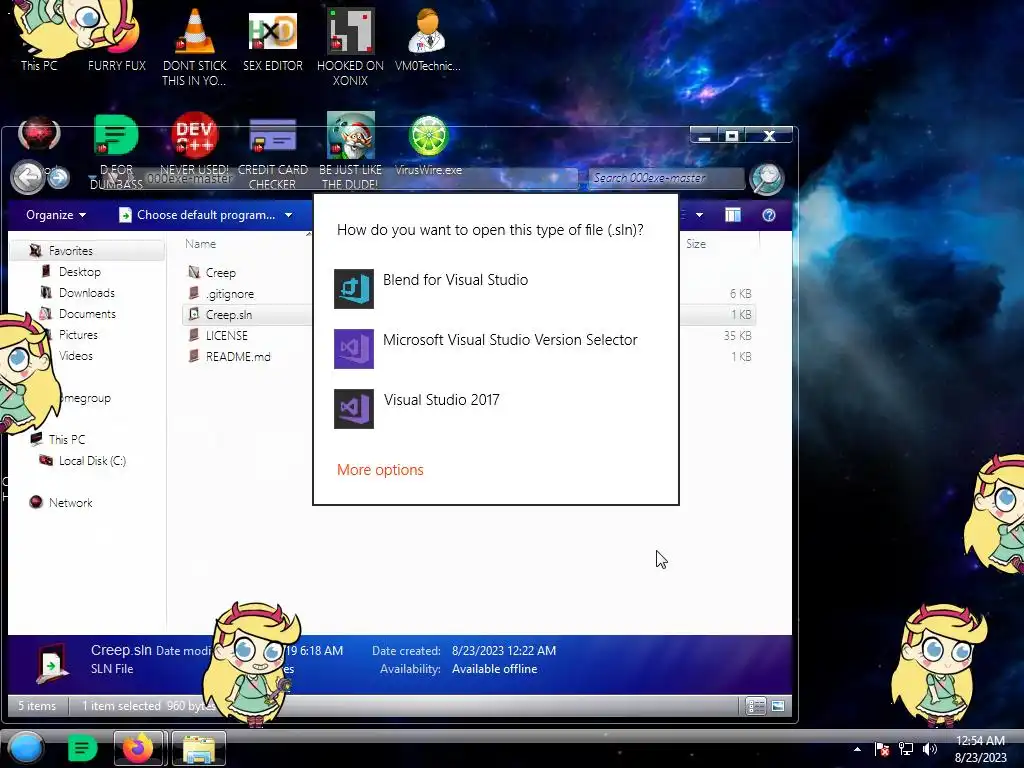This screenshot has height=768, width=1024.
Task: Choose Blend for Visual Studio
Action: (x=495, y=288)
